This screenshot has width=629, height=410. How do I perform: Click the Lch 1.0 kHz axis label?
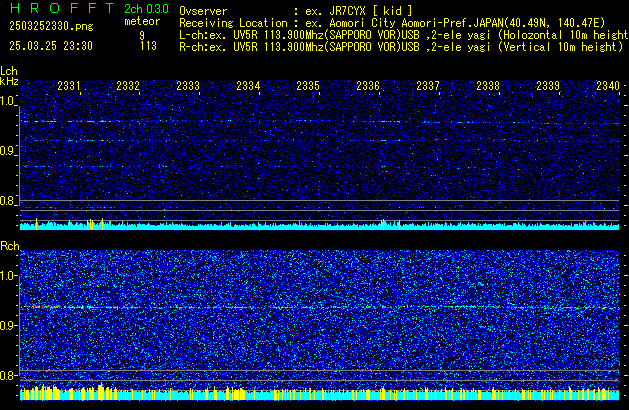(8, 101)
